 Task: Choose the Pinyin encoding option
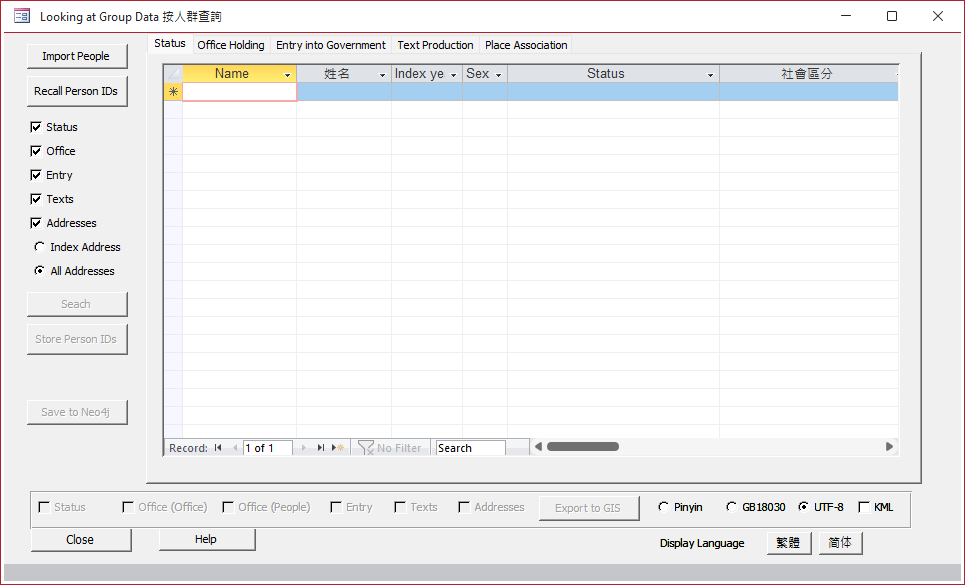click(x=663, y=507)
